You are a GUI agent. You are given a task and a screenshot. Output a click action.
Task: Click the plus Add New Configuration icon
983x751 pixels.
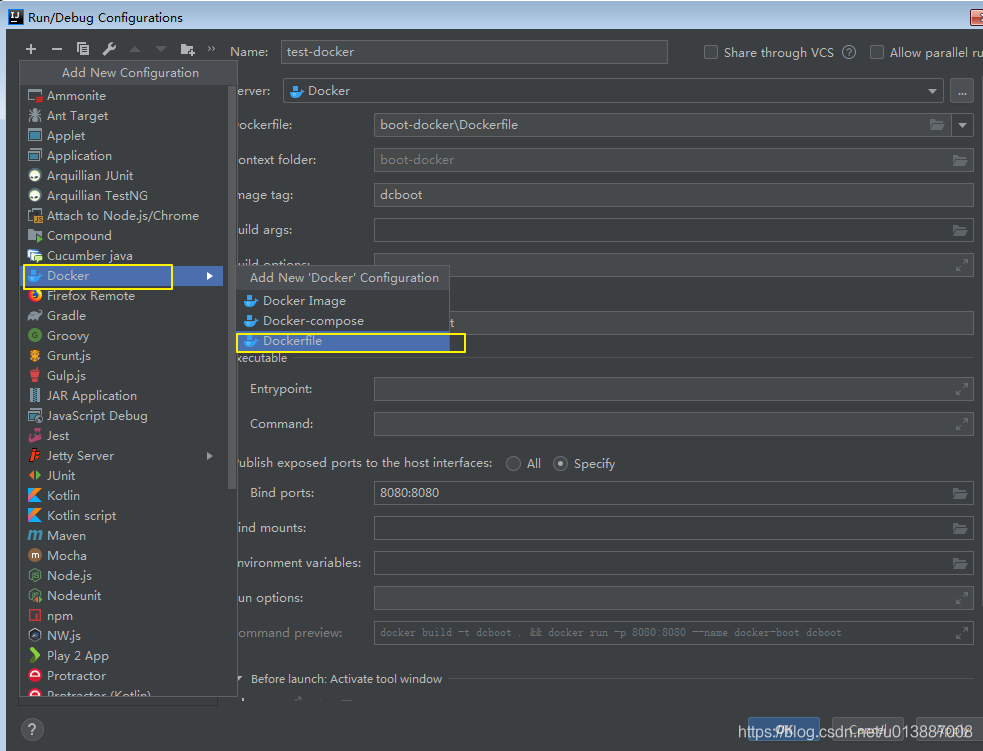(31, 49)
